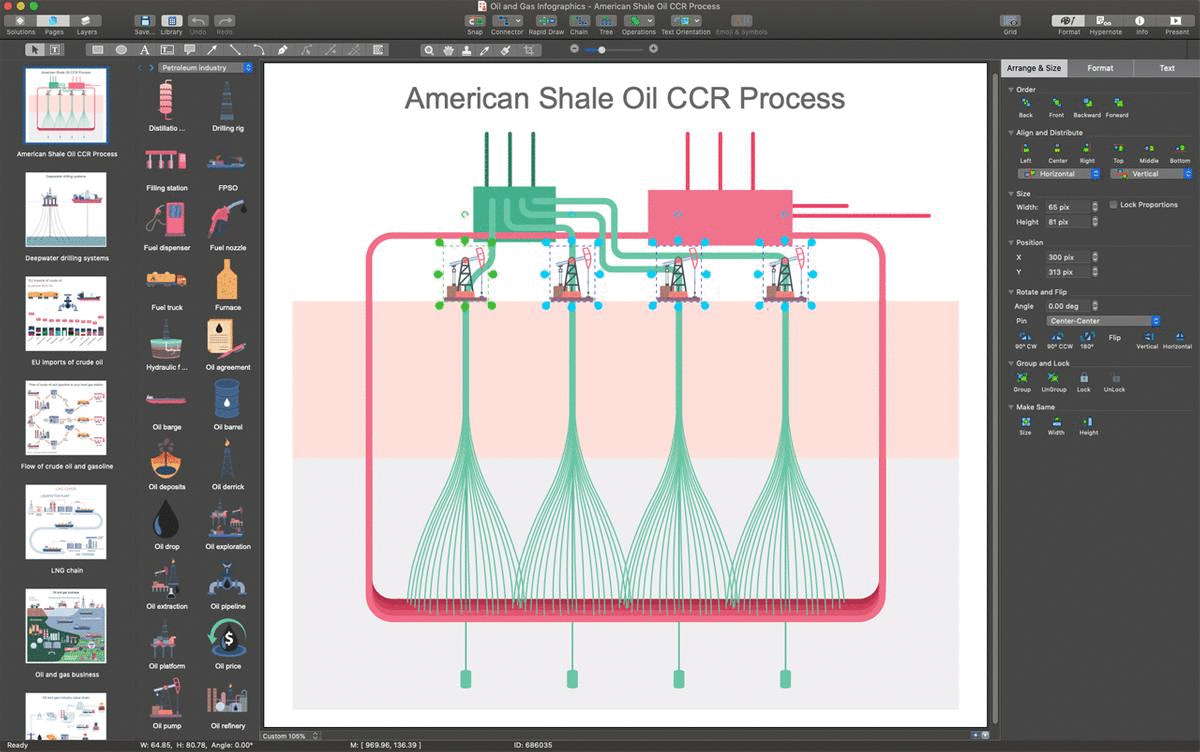Open the Petroleum industry library dropdown

[207, 68]
